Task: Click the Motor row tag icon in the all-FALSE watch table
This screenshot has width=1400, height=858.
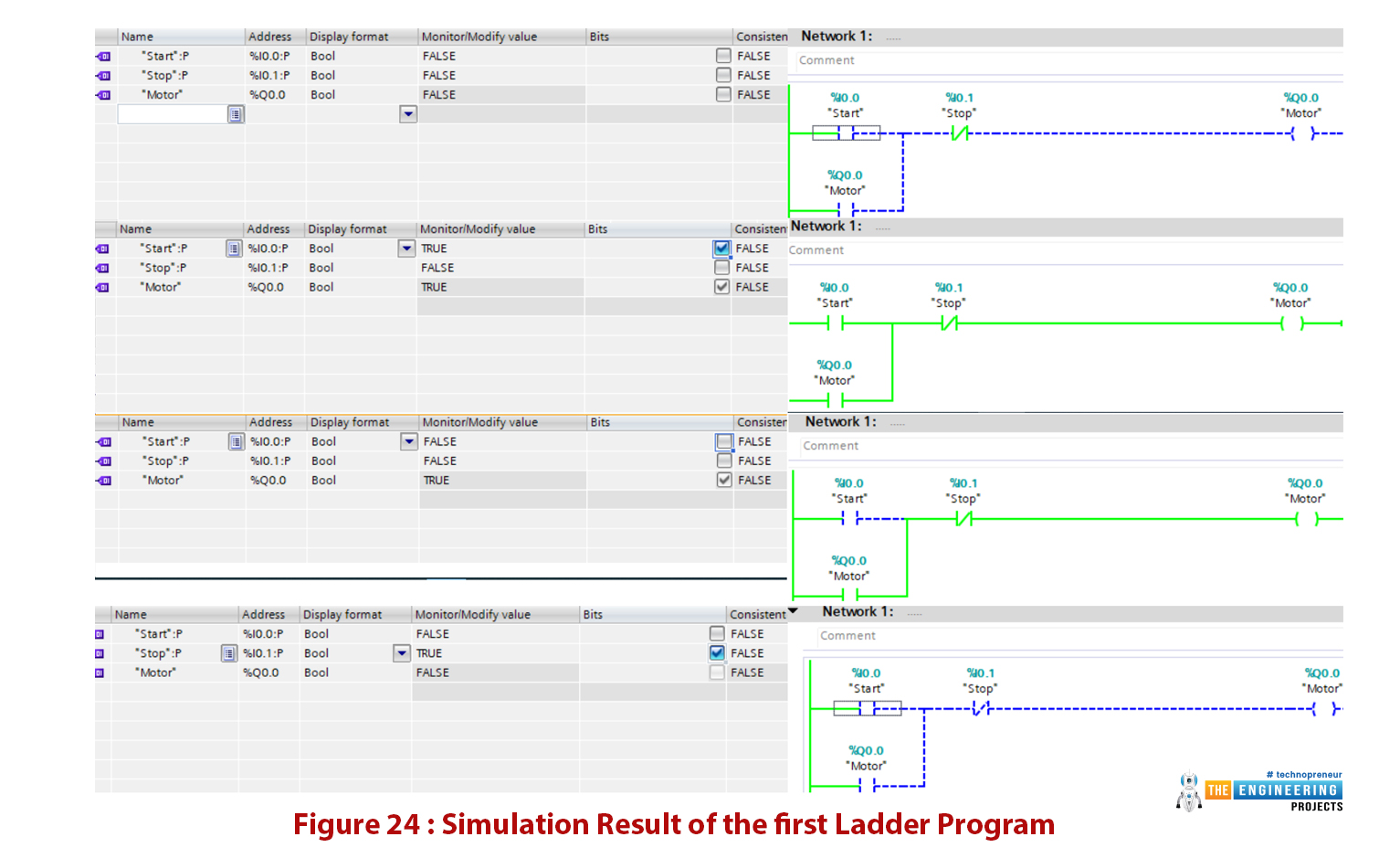Action: tap(103, 95)
